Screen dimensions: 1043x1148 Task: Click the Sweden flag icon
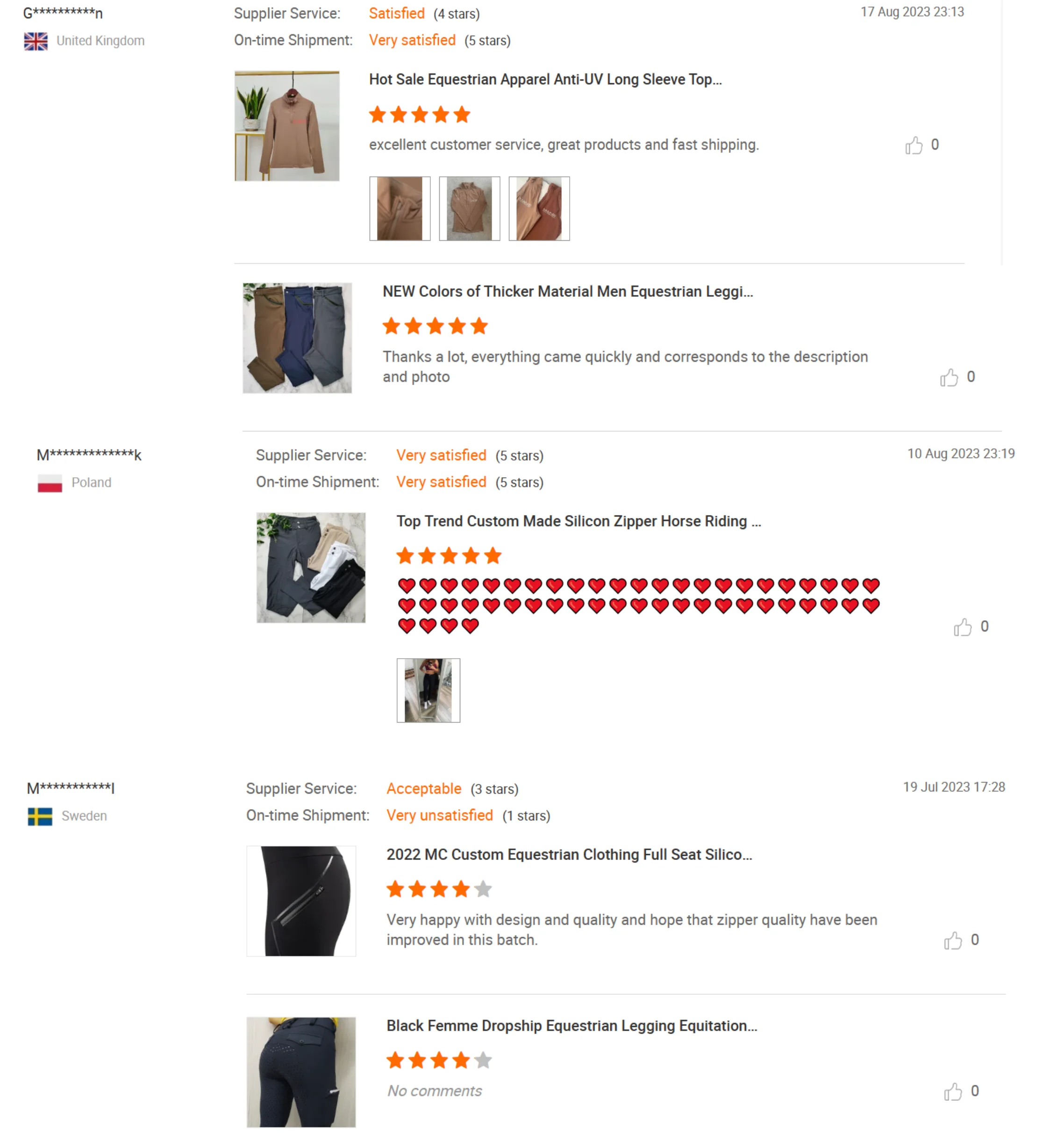coord(40,816)
